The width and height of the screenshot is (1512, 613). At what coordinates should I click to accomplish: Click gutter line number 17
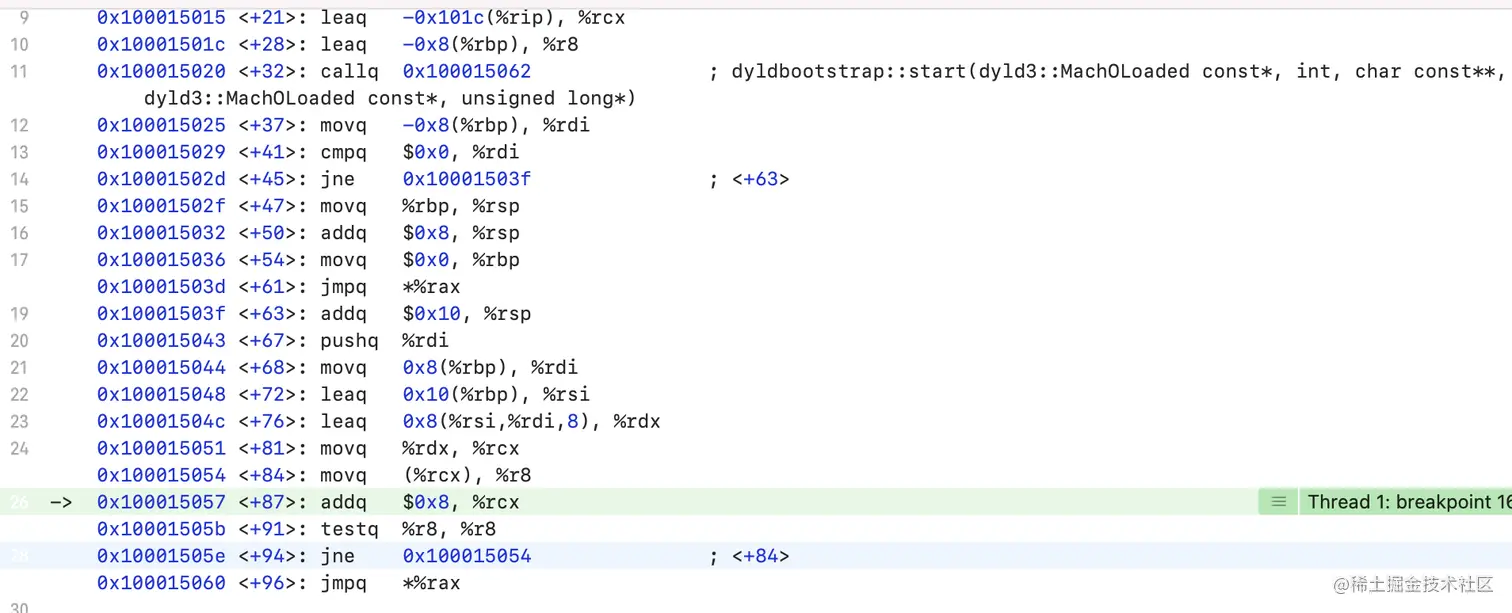(19, 261)
